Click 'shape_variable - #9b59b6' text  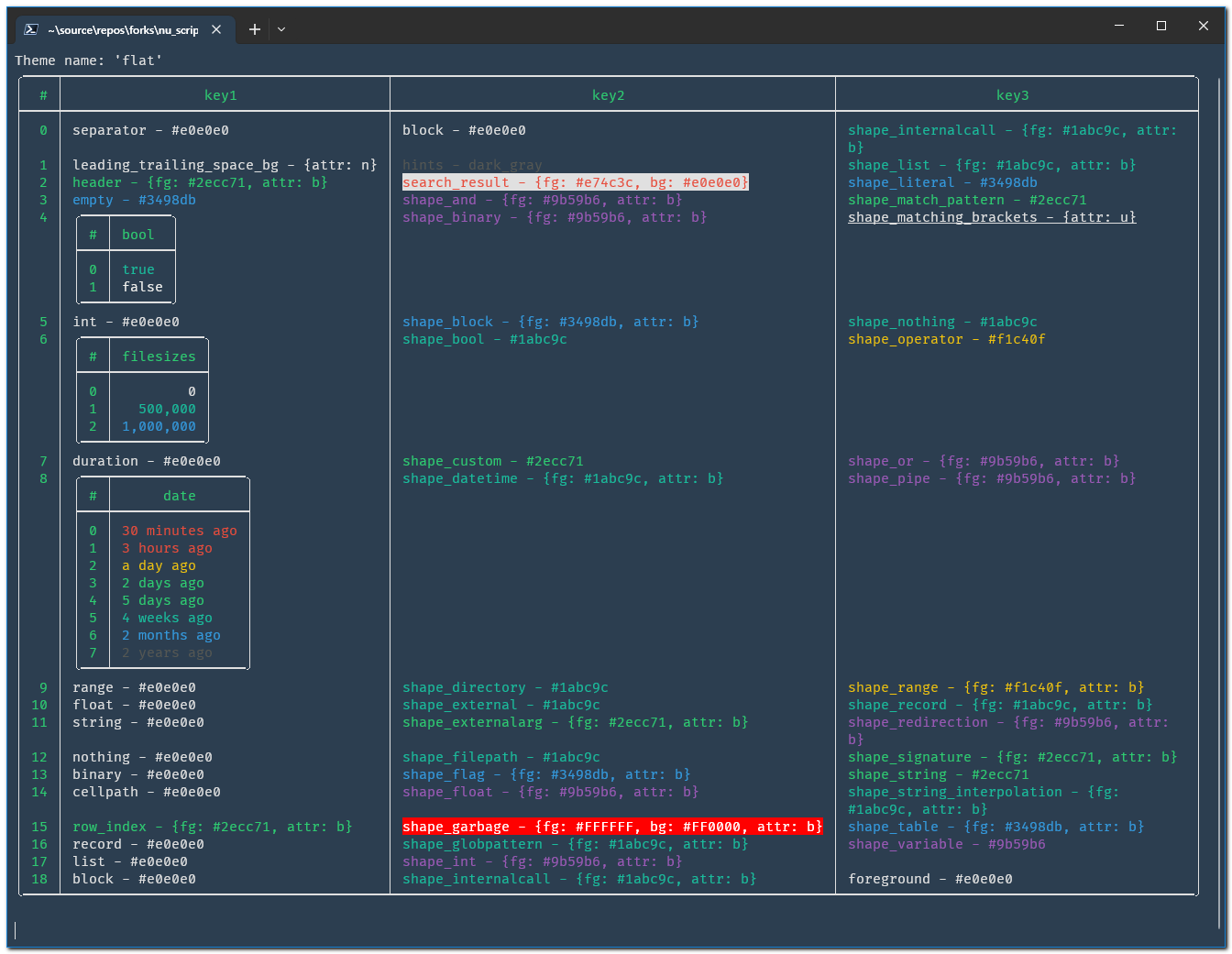click(x=947, y=844)
